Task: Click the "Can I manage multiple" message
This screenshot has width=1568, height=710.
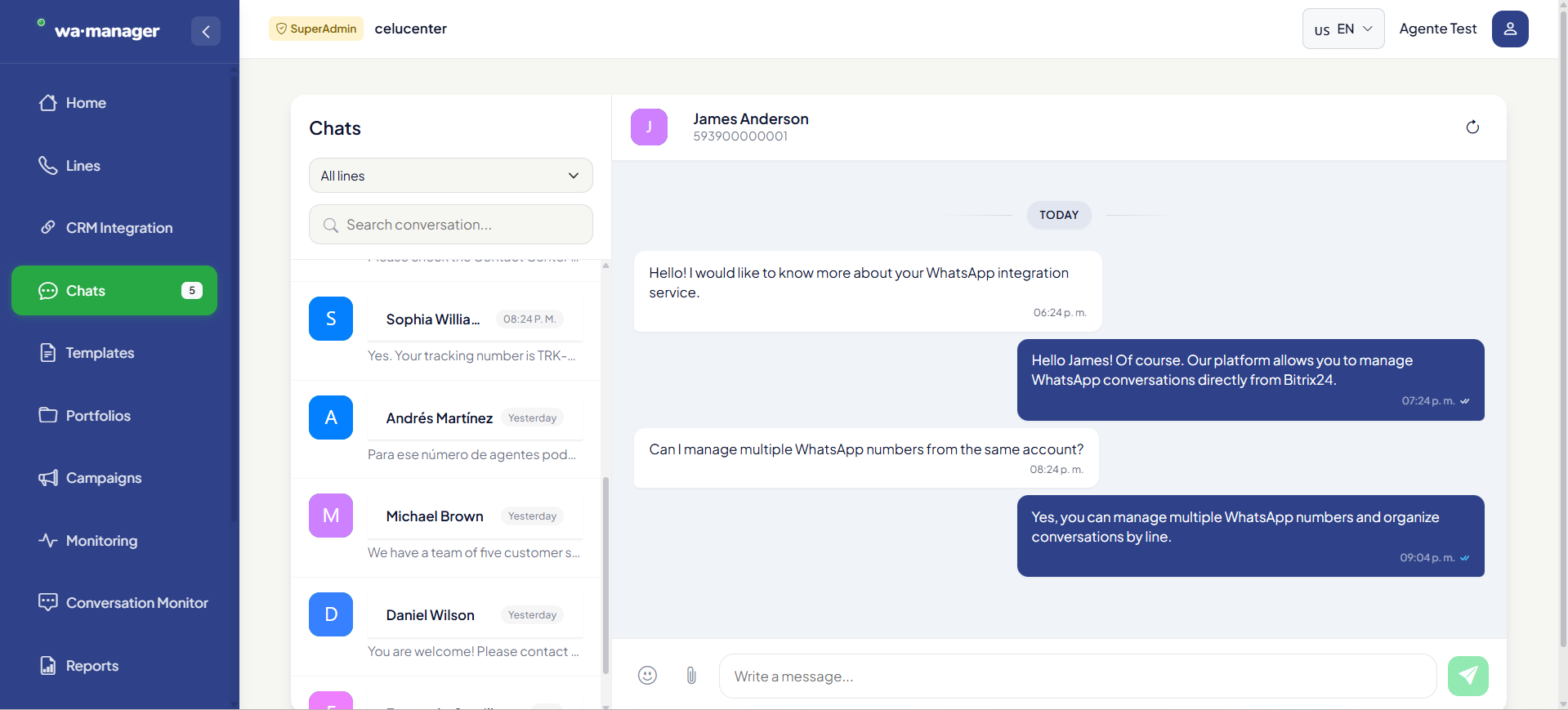Action: 866,458
